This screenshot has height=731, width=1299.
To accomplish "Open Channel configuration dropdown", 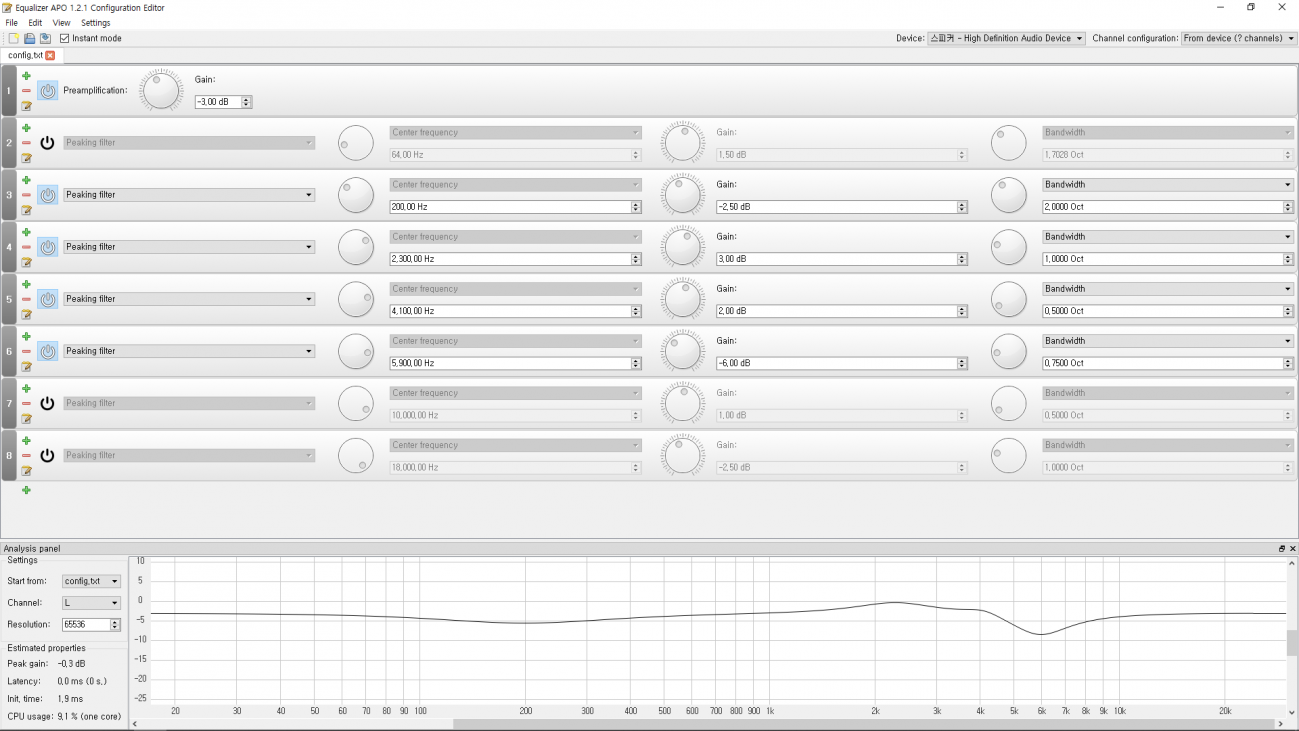I will [1238, 38].
